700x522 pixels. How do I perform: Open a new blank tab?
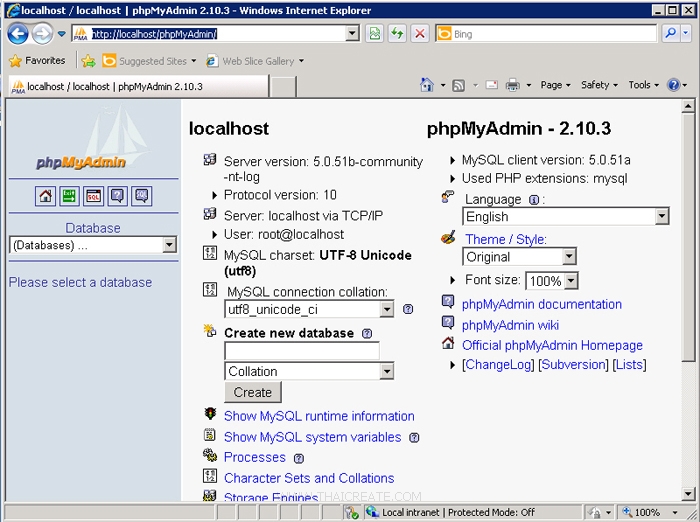[283, 87]
